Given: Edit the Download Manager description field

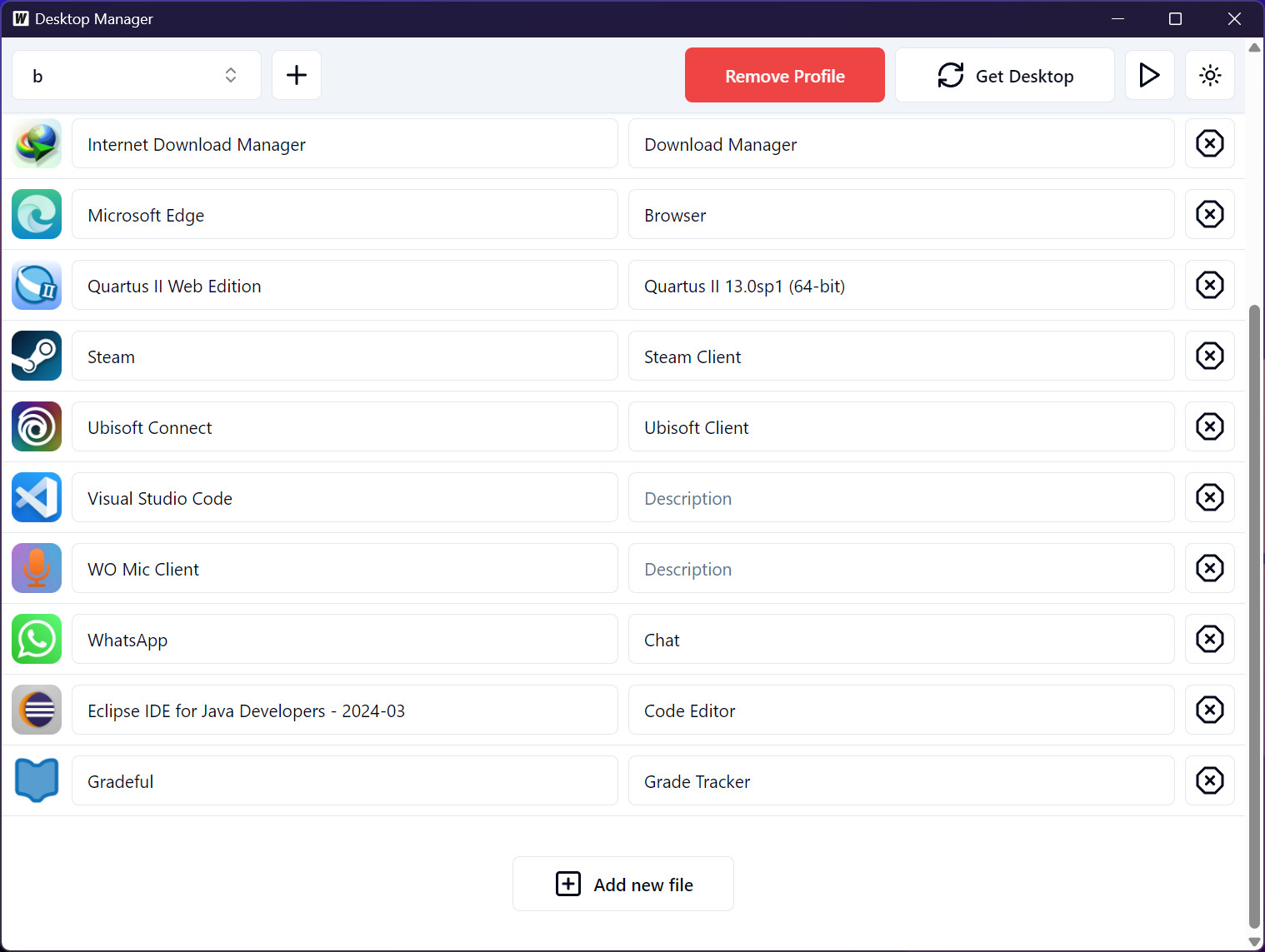Looking at the screenshot, I should (x=902, y=143).
